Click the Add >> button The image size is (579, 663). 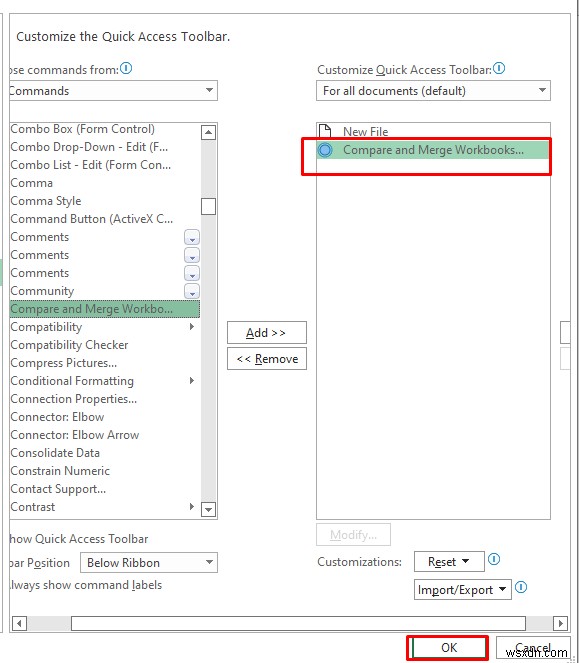coord(266,333)
